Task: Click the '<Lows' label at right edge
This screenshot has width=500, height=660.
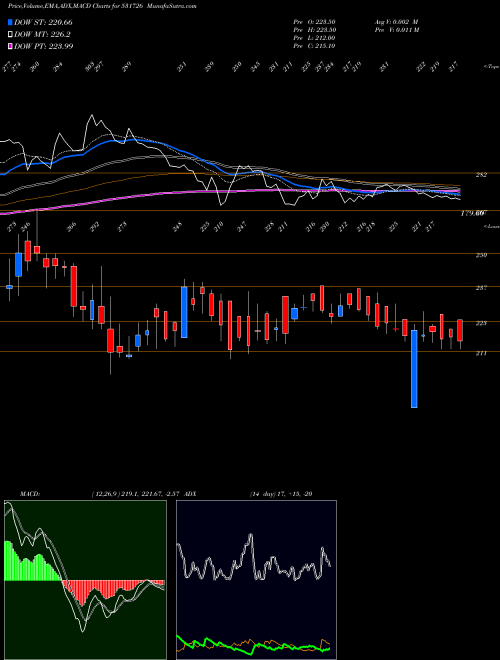Action: coord(491,226)
